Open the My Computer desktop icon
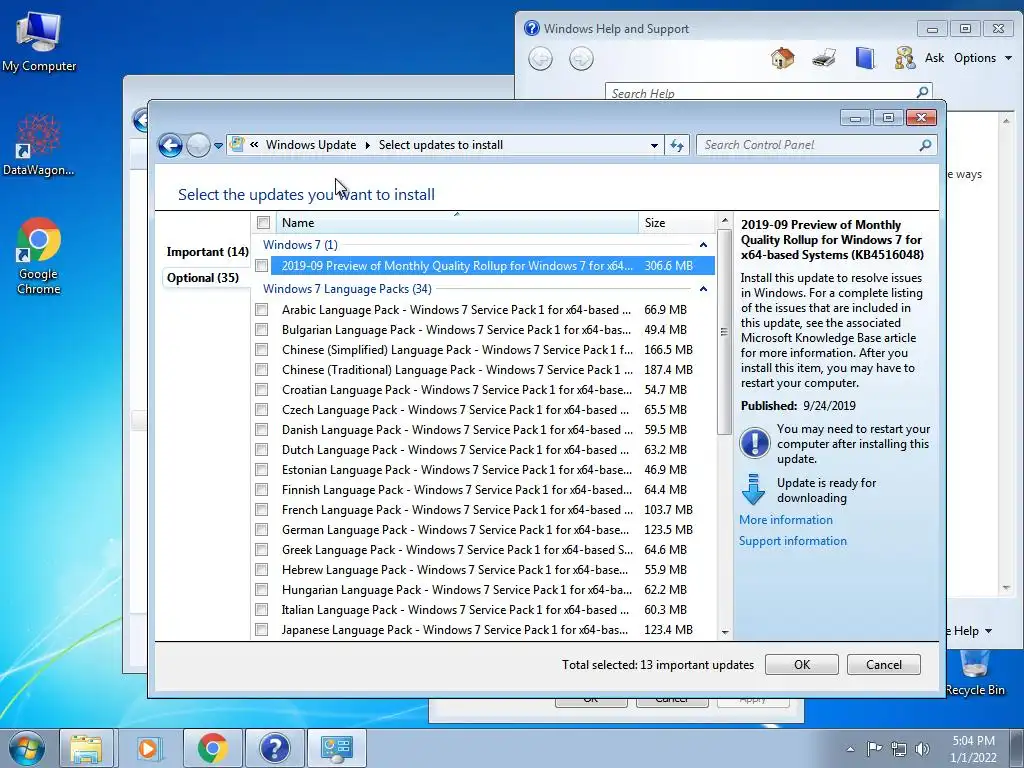1024x768 pixels. [x=39, y=40]
